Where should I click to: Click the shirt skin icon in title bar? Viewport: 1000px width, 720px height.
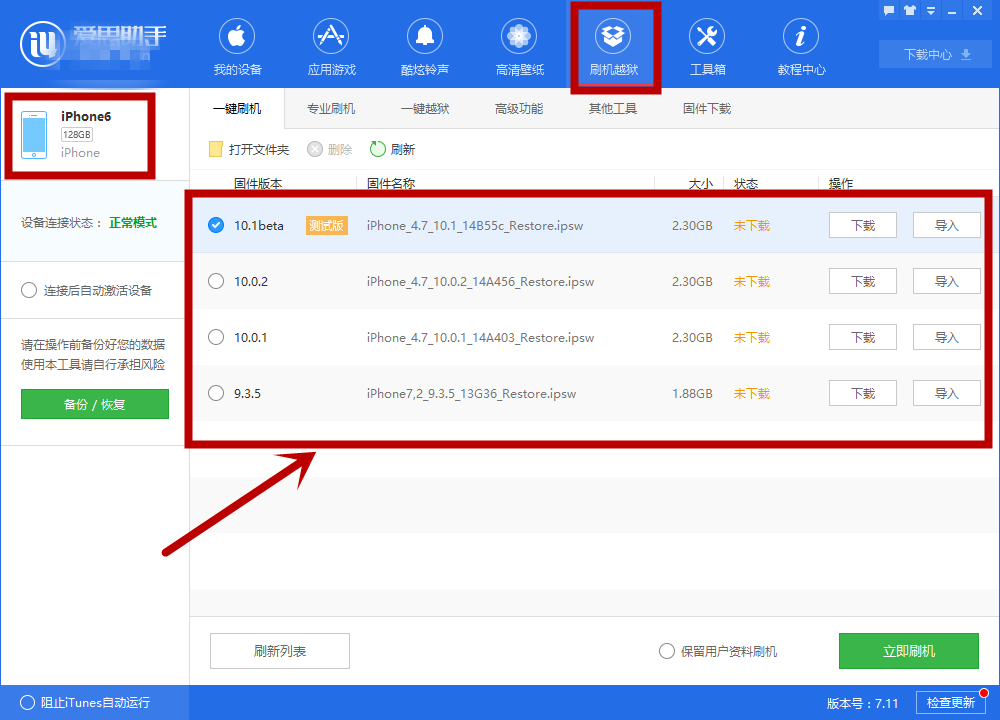(x=910, y=10)
